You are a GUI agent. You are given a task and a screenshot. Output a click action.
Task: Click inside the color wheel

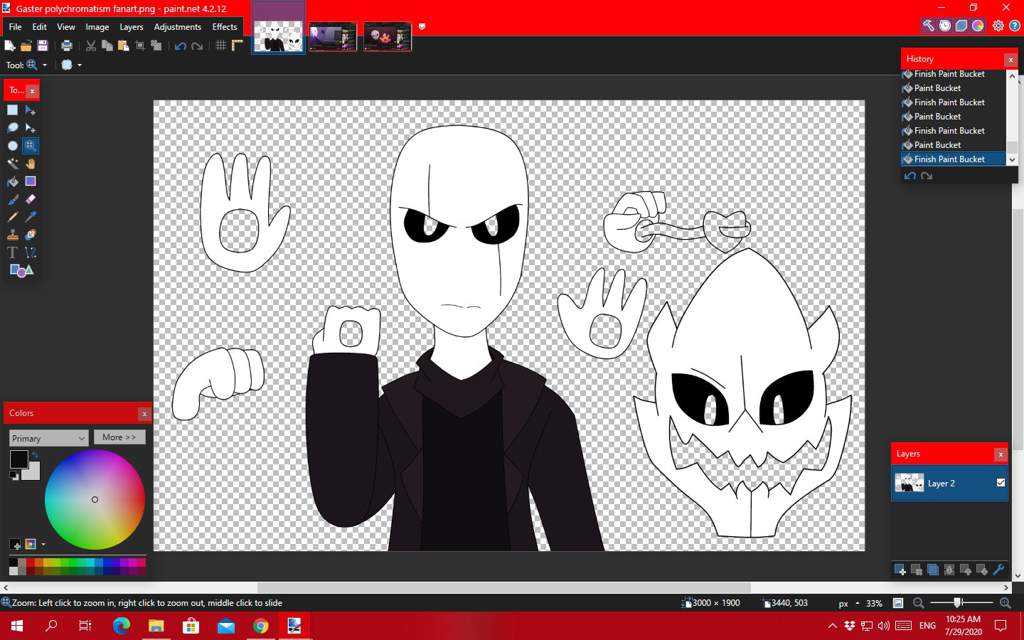pos(95,500)
